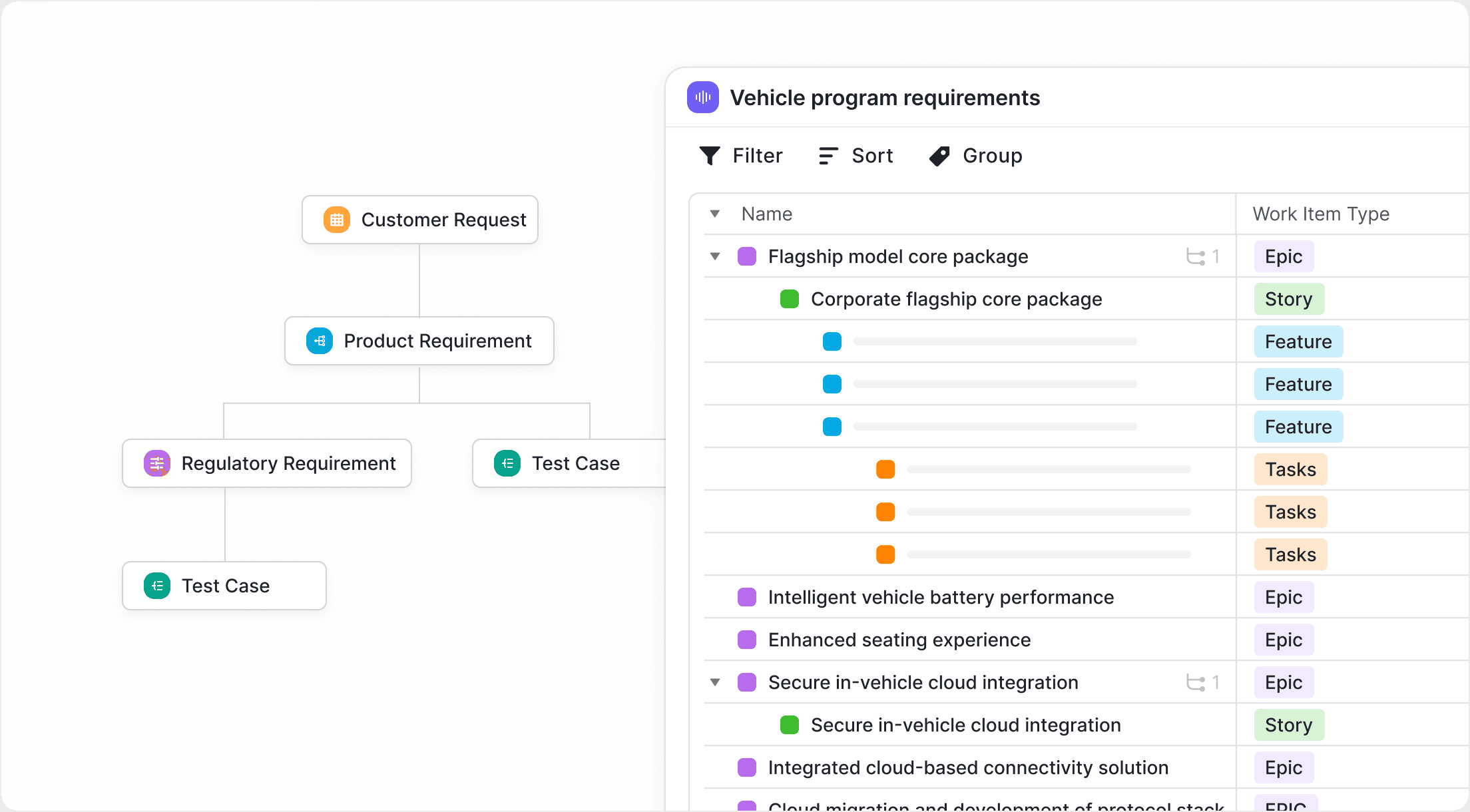Click the Work Item Type column header
This screenshot has height=812, width=1470.
[x=1321, y=214]
